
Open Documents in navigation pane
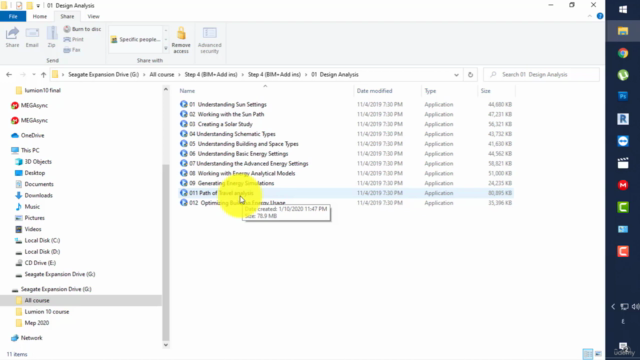tap(39, 184)
